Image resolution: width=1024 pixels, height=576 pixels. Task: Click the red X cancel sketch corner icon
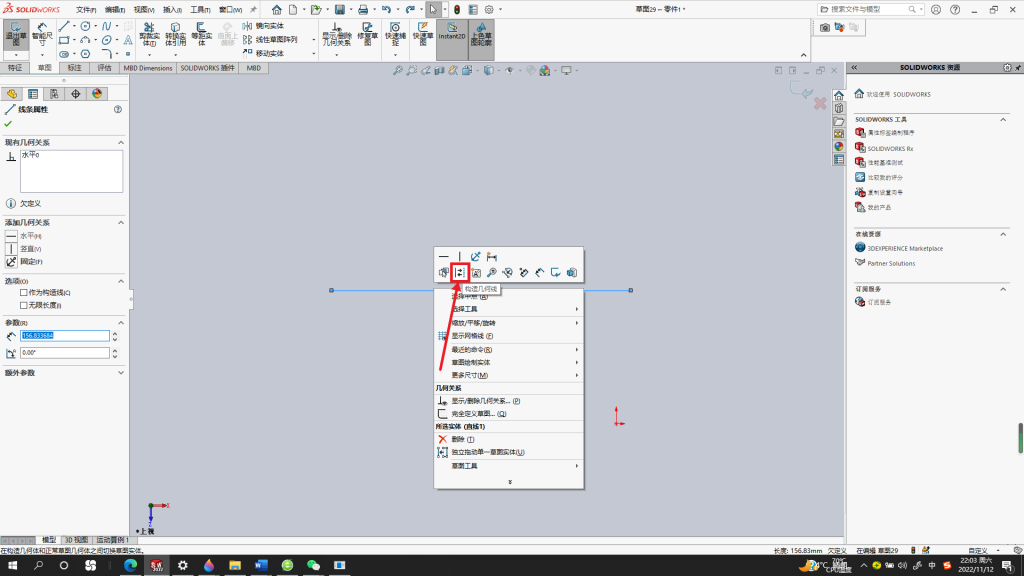820,104
